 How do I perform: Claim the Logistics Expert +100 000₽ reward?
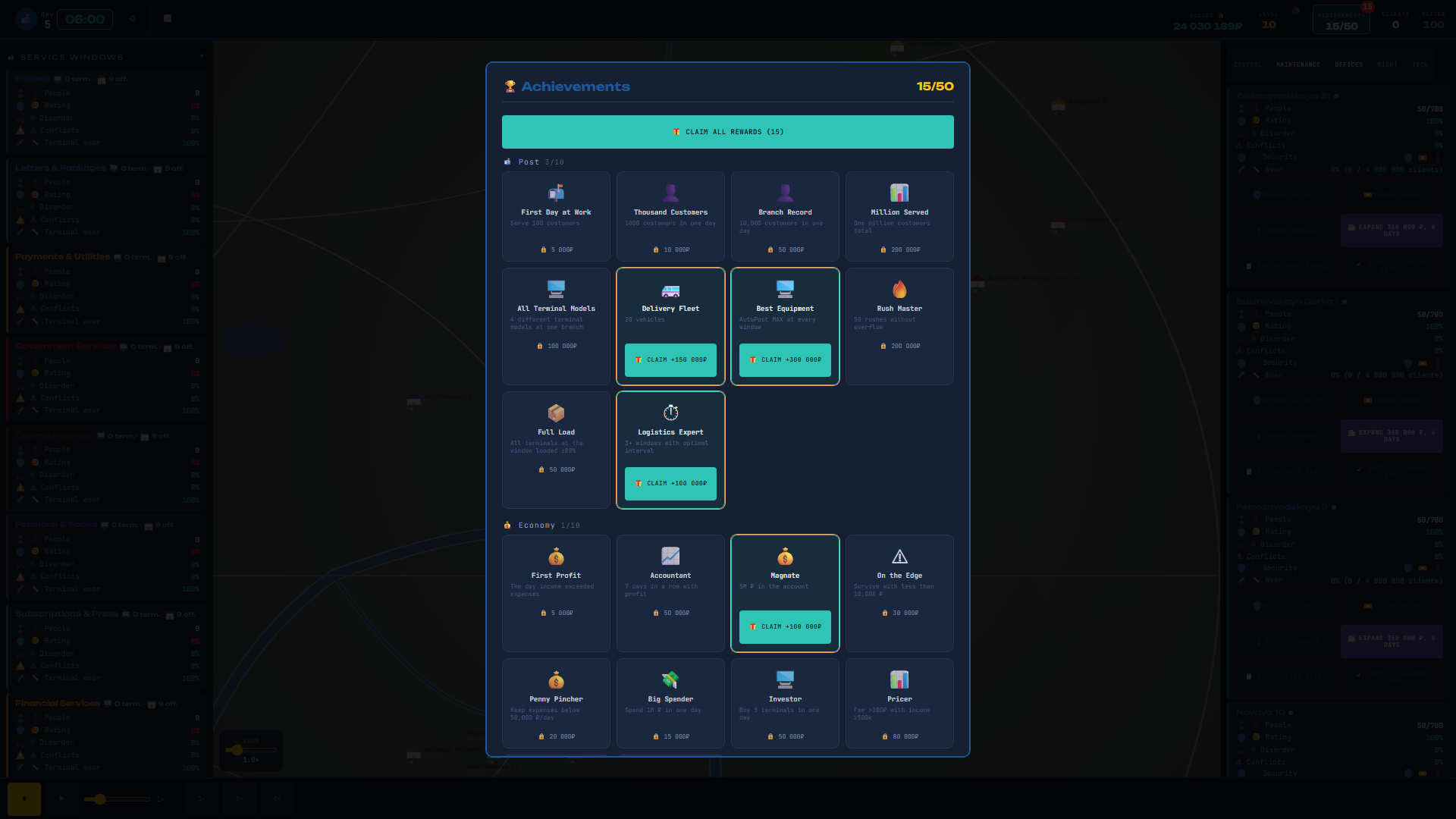pos(670,483)
